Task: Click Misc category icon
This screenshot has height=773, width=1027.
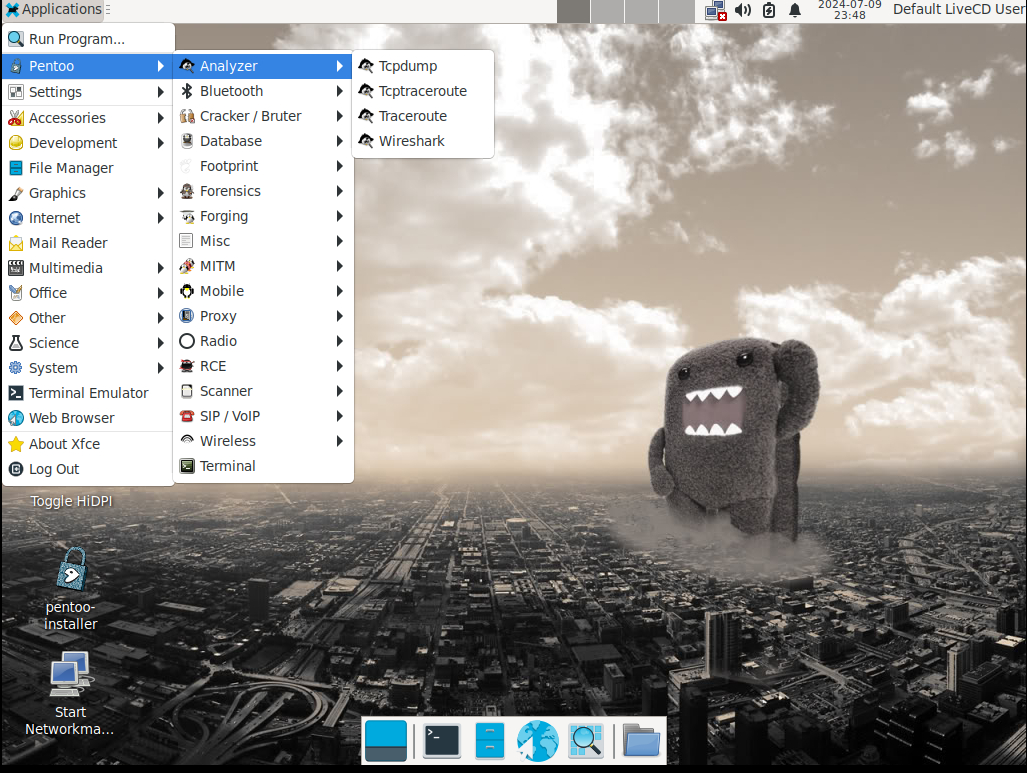Action: pyautogui.click(x=187, y=241)
